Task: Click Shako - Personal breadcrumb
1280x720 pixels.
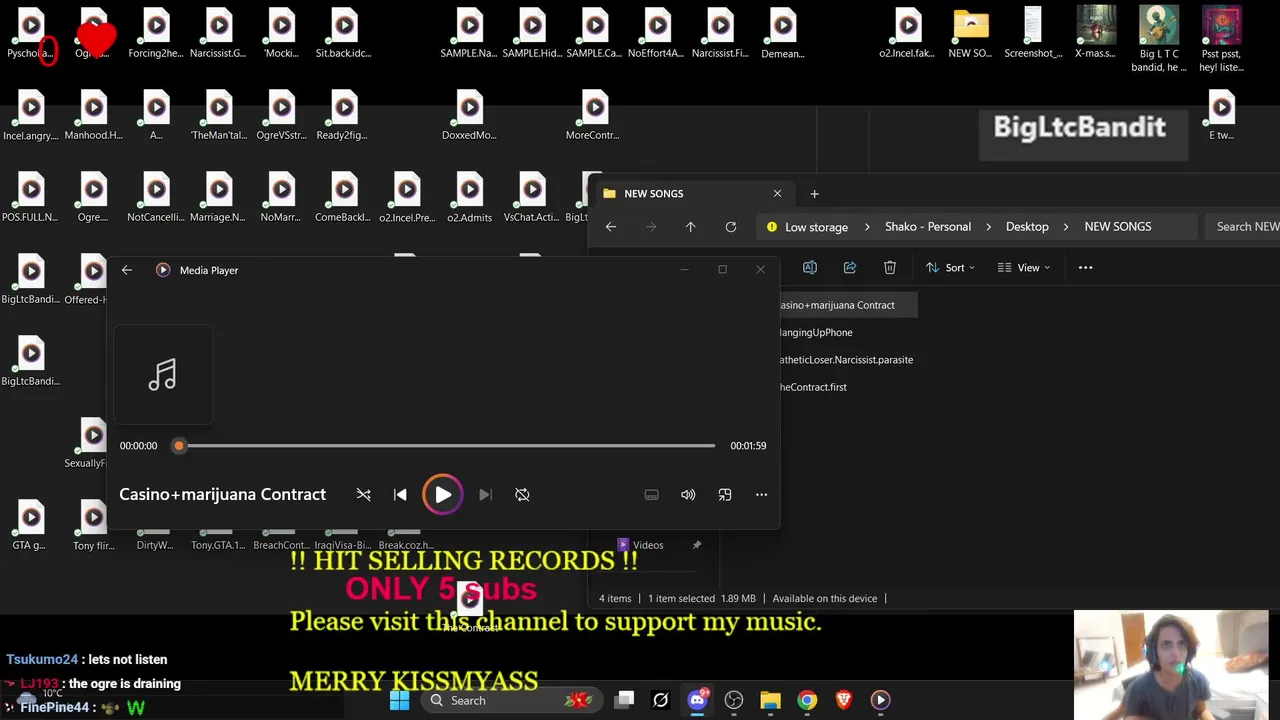Action: [928, 227]
